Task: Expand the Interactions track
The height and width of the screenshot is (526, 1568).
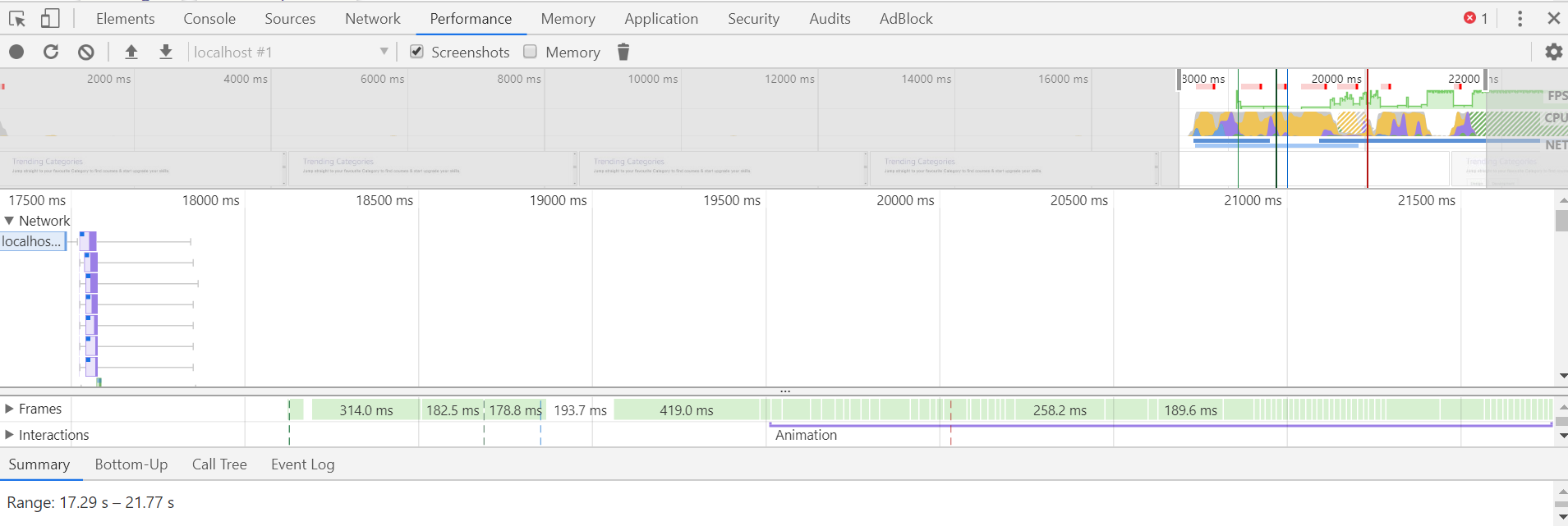Action: (10, 435)
